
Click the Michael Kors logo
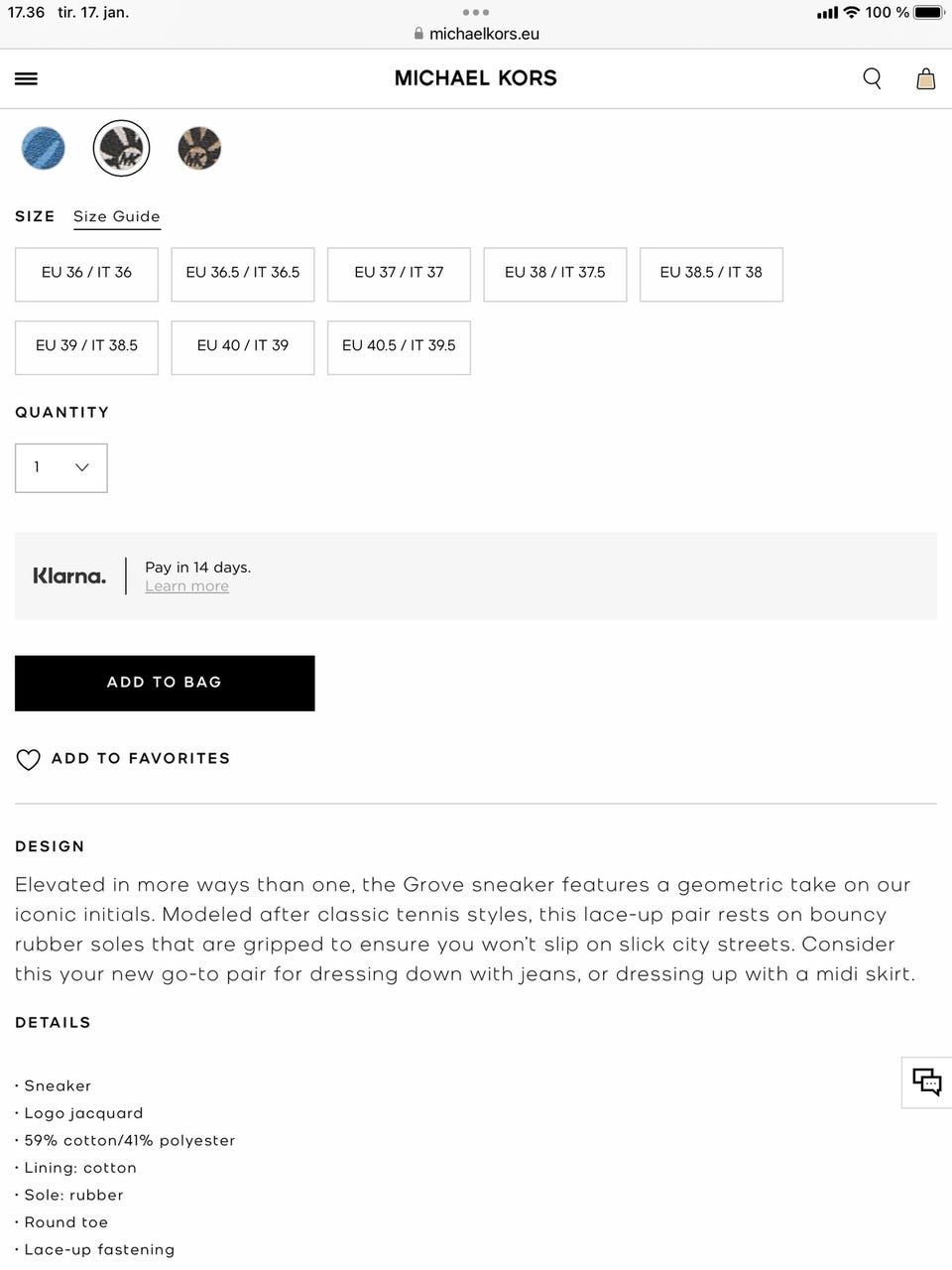(476, 78)
